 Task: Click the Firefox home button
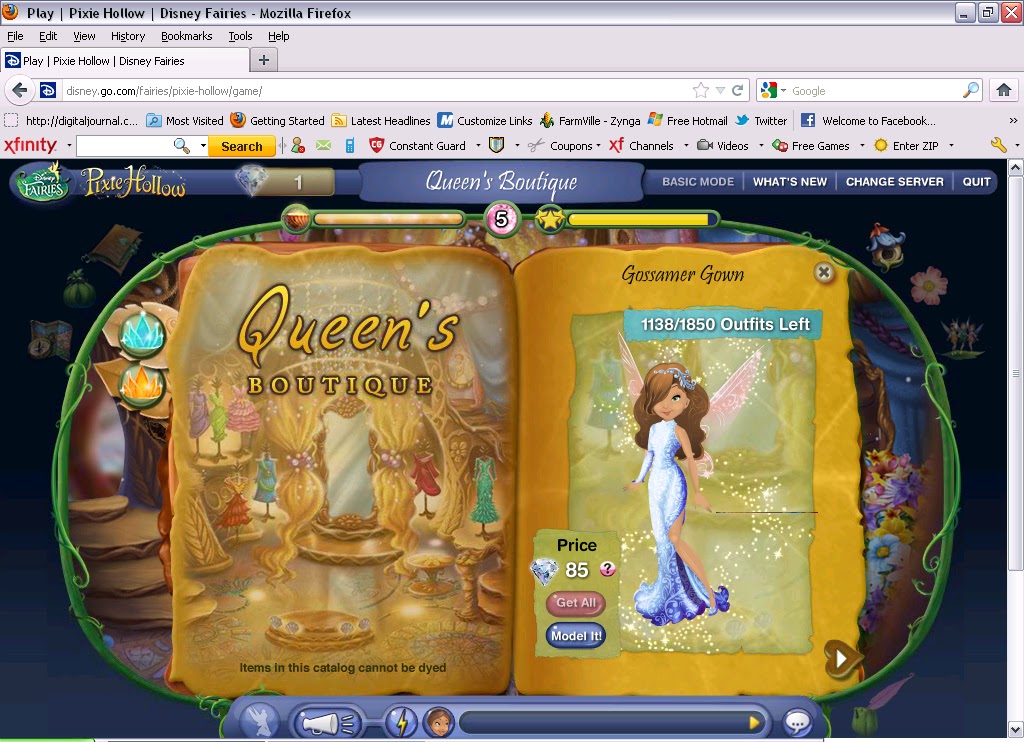[x=1004, y=90]
